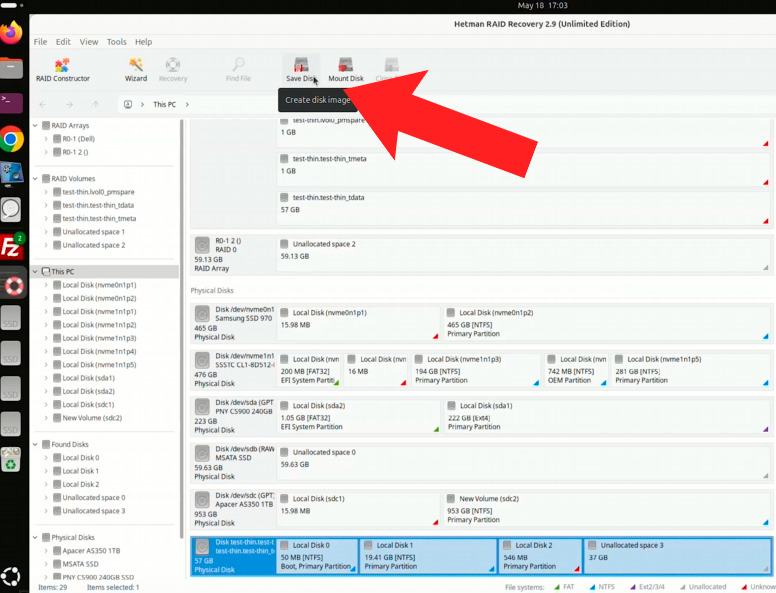Open the Help menu
Screen dimensions: 776x593
[144, 42]
